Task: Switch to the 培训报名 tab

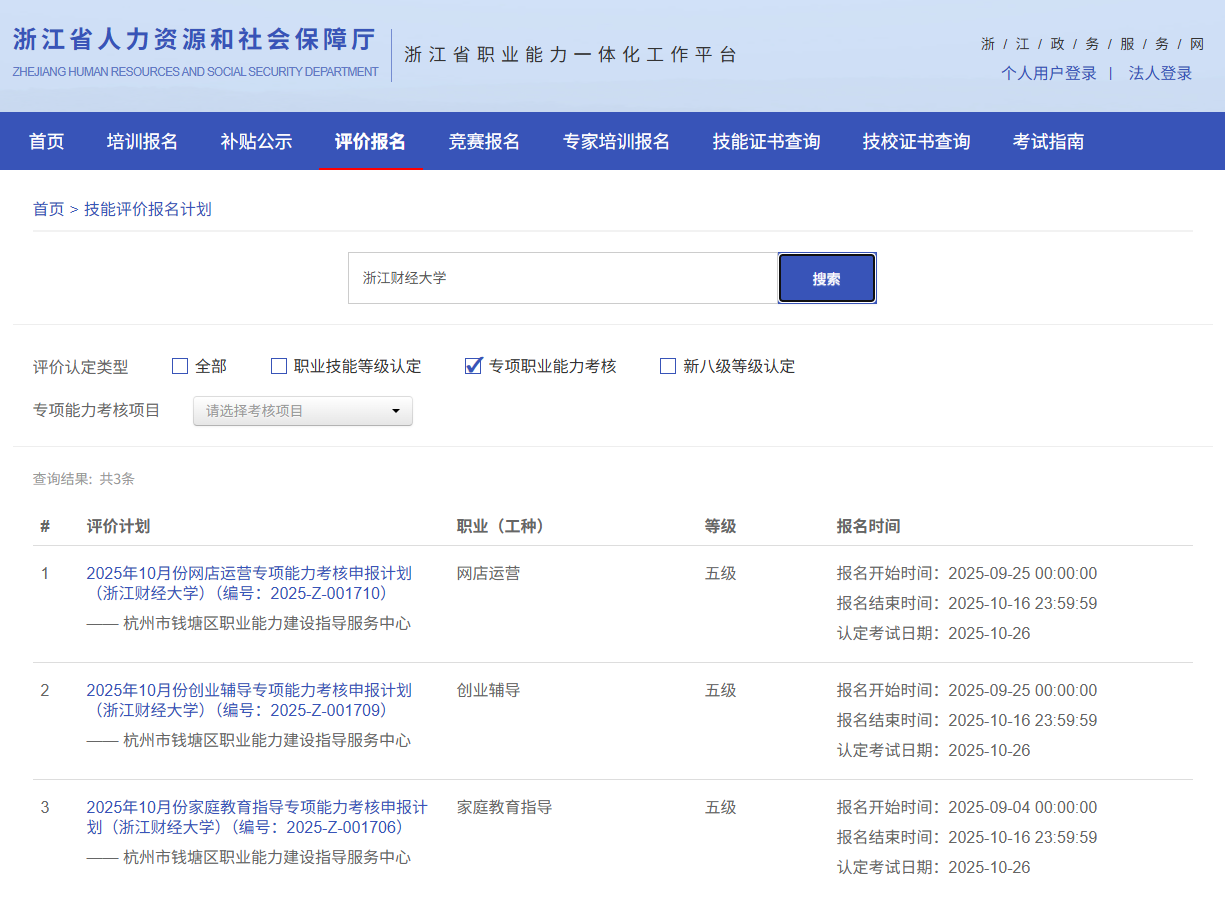Action: (x=142, y=141)
